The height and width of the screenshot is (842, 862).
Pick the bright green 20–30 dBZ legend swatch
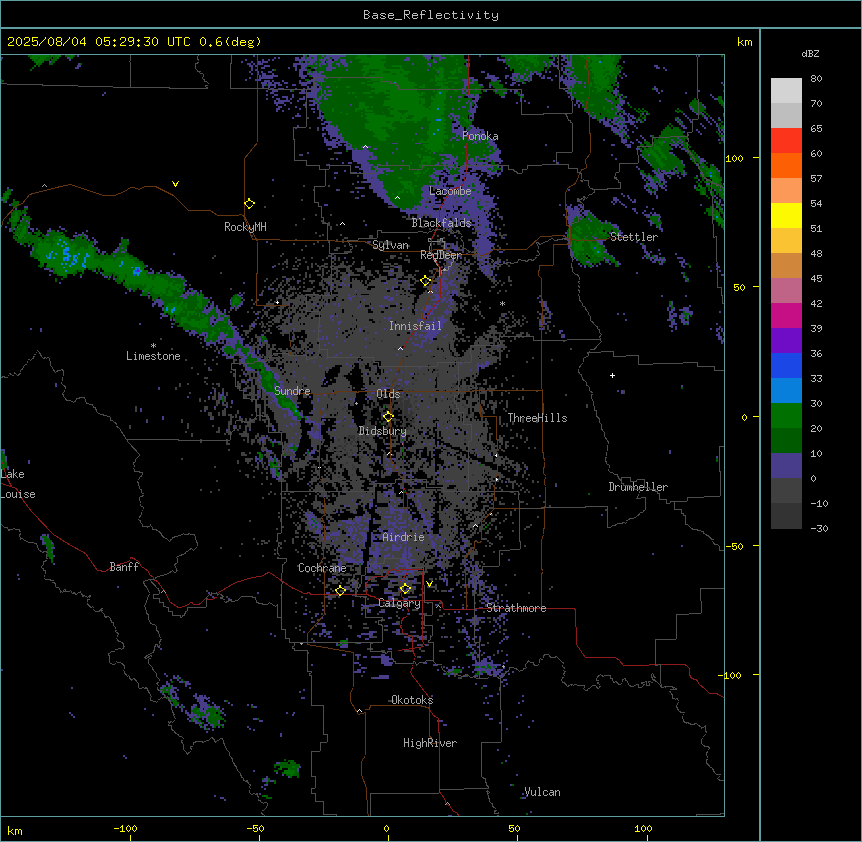(786, 416)
